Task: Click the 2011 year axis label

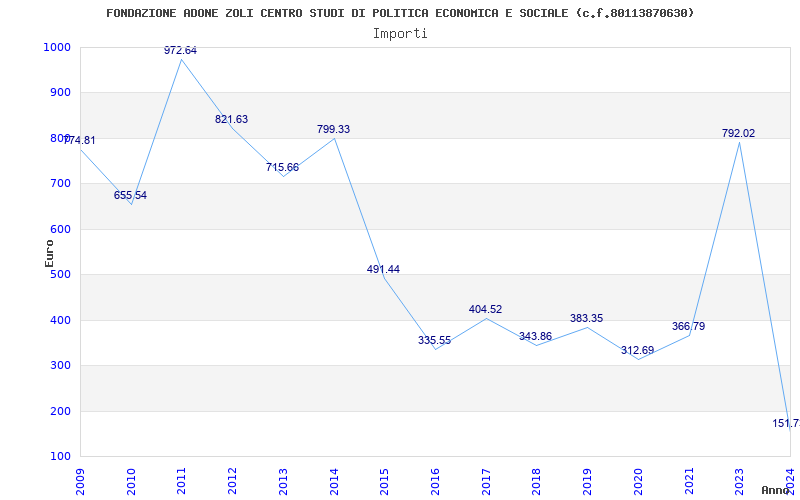Action: coord(182,479)
